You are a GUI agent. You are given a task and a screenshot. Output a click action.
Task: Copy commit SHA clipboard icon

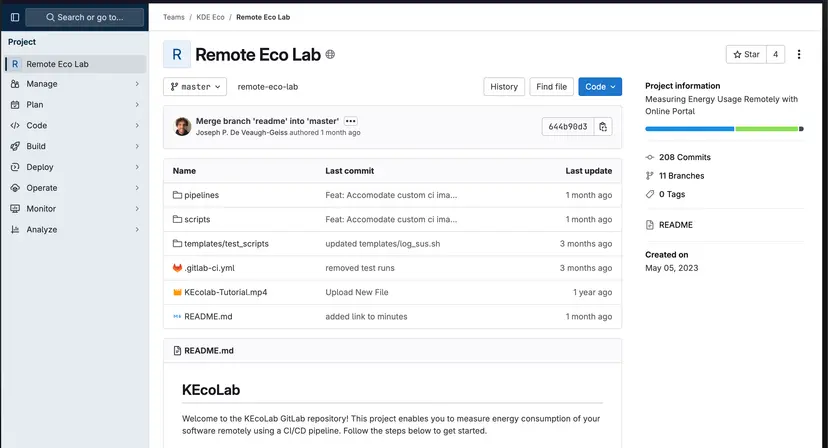[603, 127]
